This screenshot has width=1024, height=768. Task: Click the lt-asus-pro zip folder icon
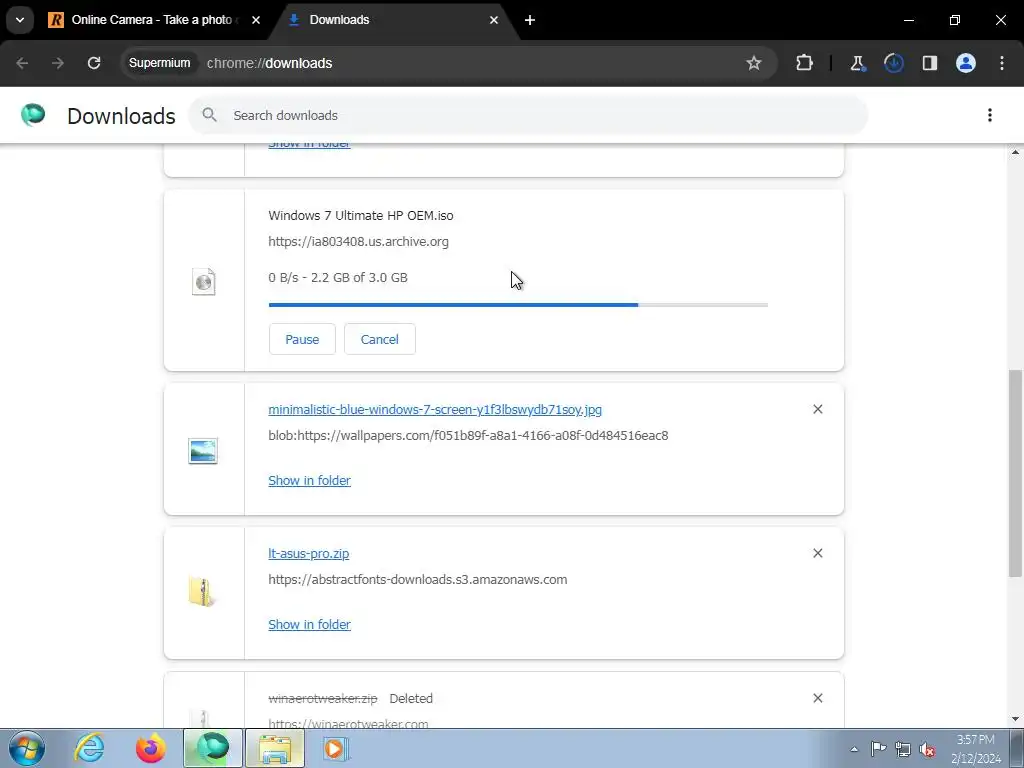(x=201, y=592)
